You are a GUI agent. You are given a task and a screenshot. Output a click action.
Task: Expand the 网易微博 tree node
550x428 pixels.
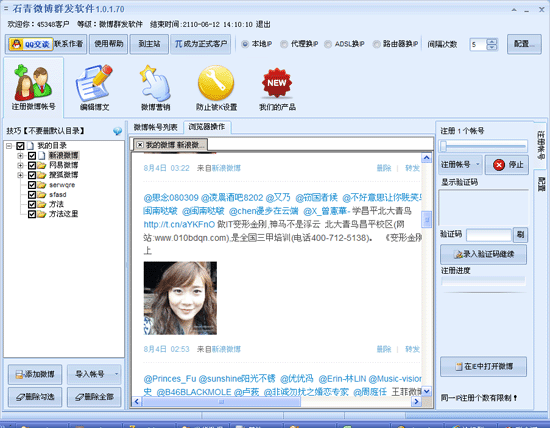(x=20, y=165)
